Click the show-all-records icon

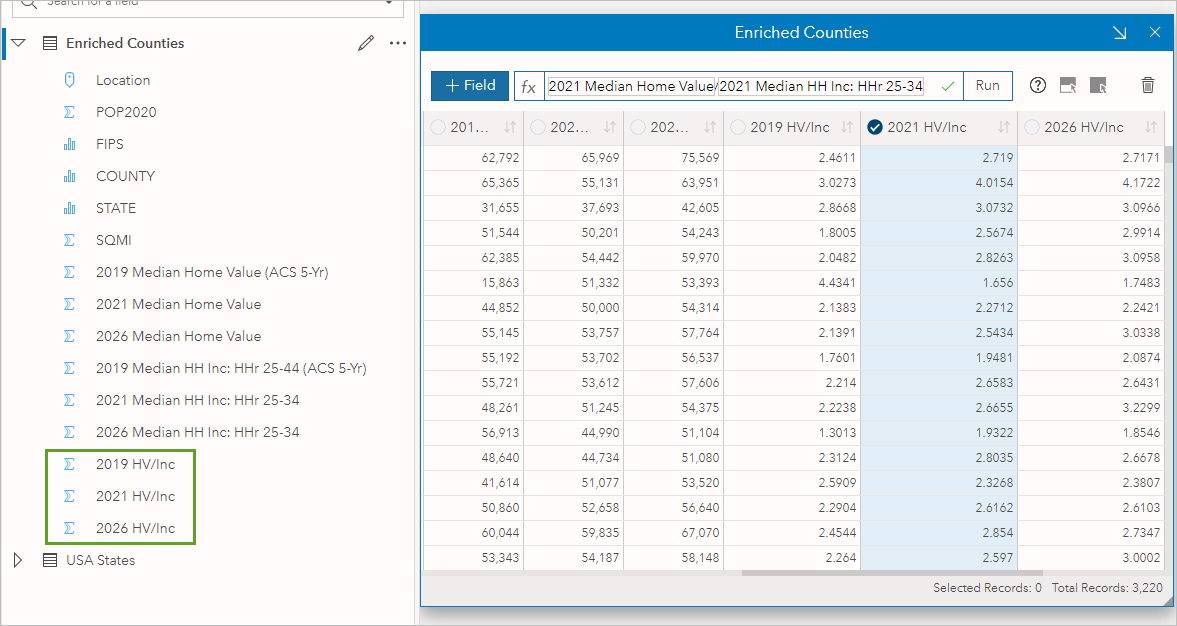tap(1098, 85)
